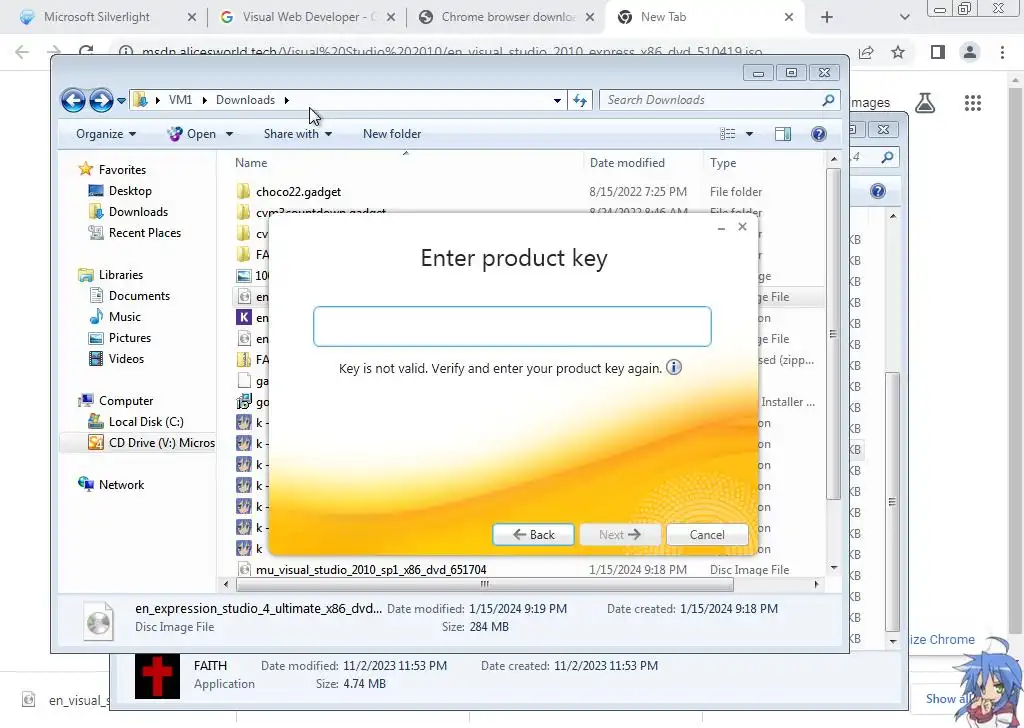Screen dimensions: 1024x728
Task: Select Downloads under Favorites
Action: [x=138, y=212]
